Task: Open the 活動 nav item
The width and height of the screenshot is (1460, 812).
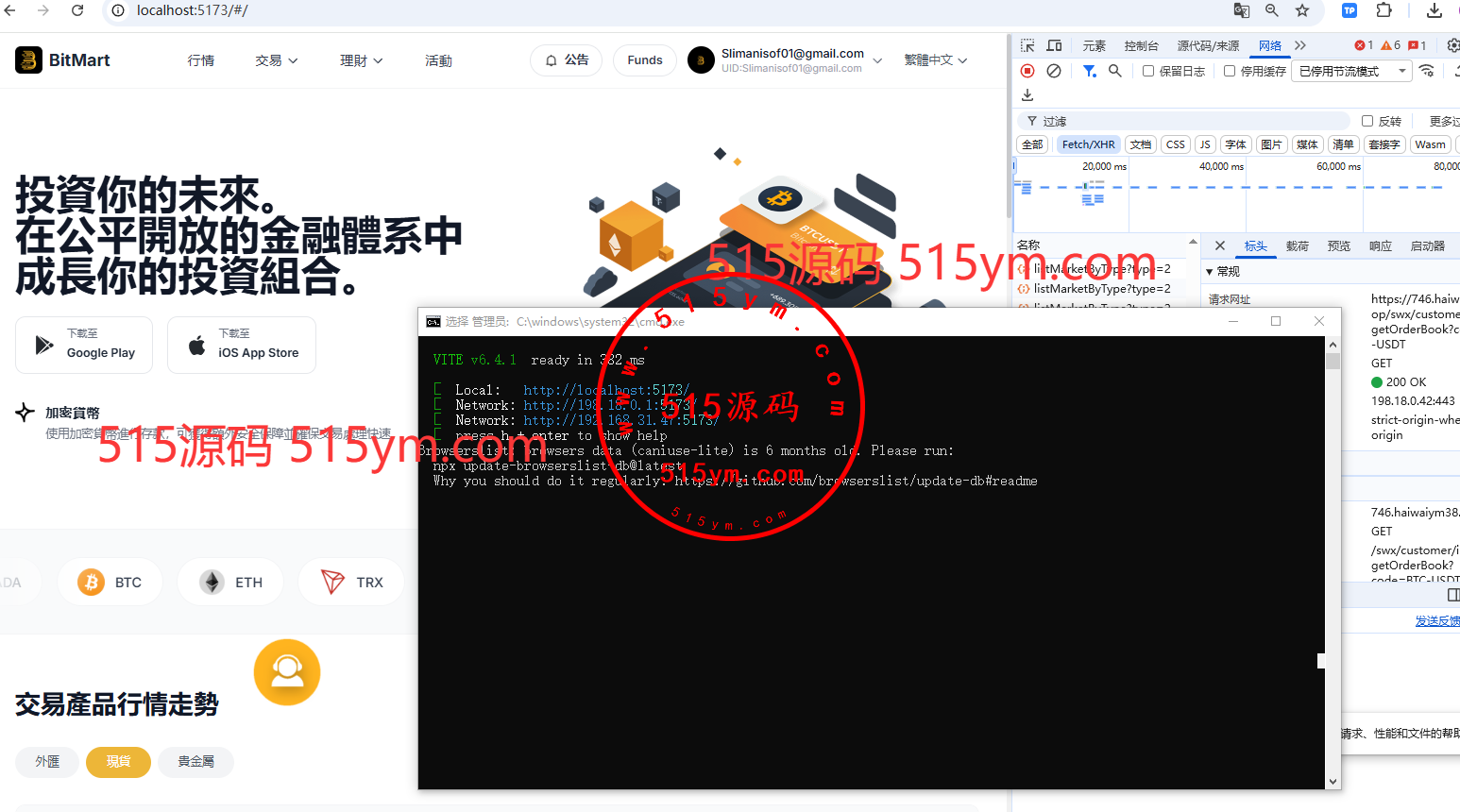Action: [x=438, y=60]
